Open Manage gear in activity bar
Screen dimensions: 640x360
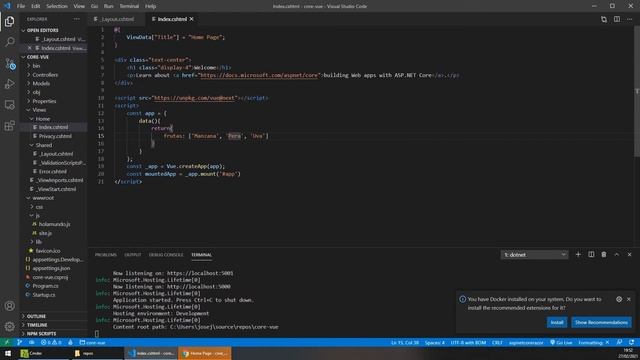point(9,327)
